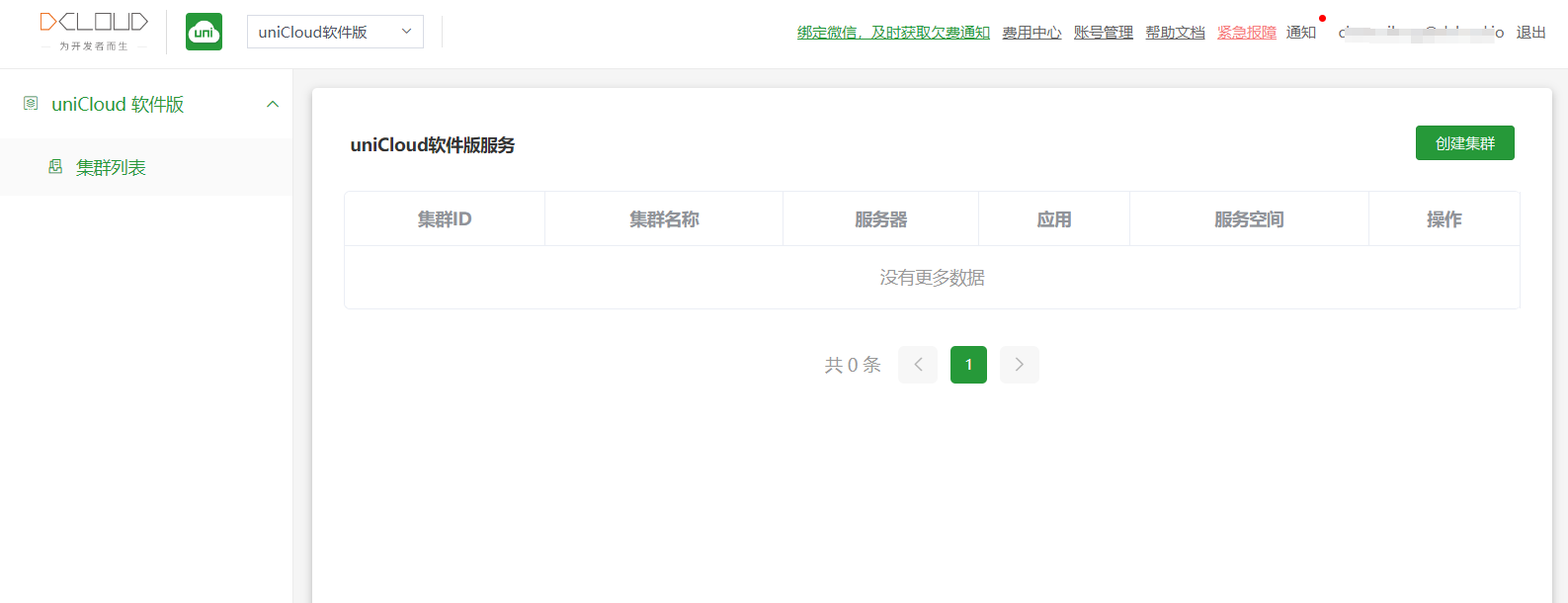1568x603 pixels.
Task: Go to 账号管理
Action: 1104,33
